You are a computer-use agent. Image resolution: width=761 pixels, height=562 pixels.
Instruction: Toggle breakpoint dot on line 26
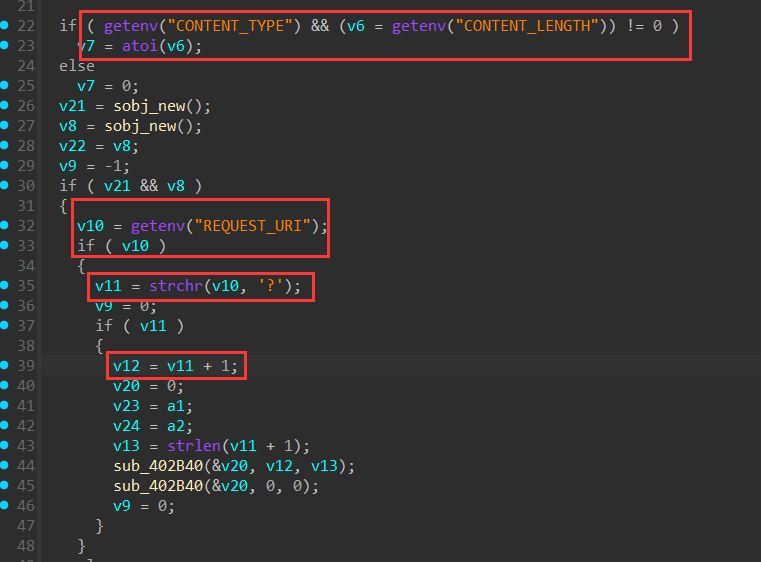coord(4,105)
